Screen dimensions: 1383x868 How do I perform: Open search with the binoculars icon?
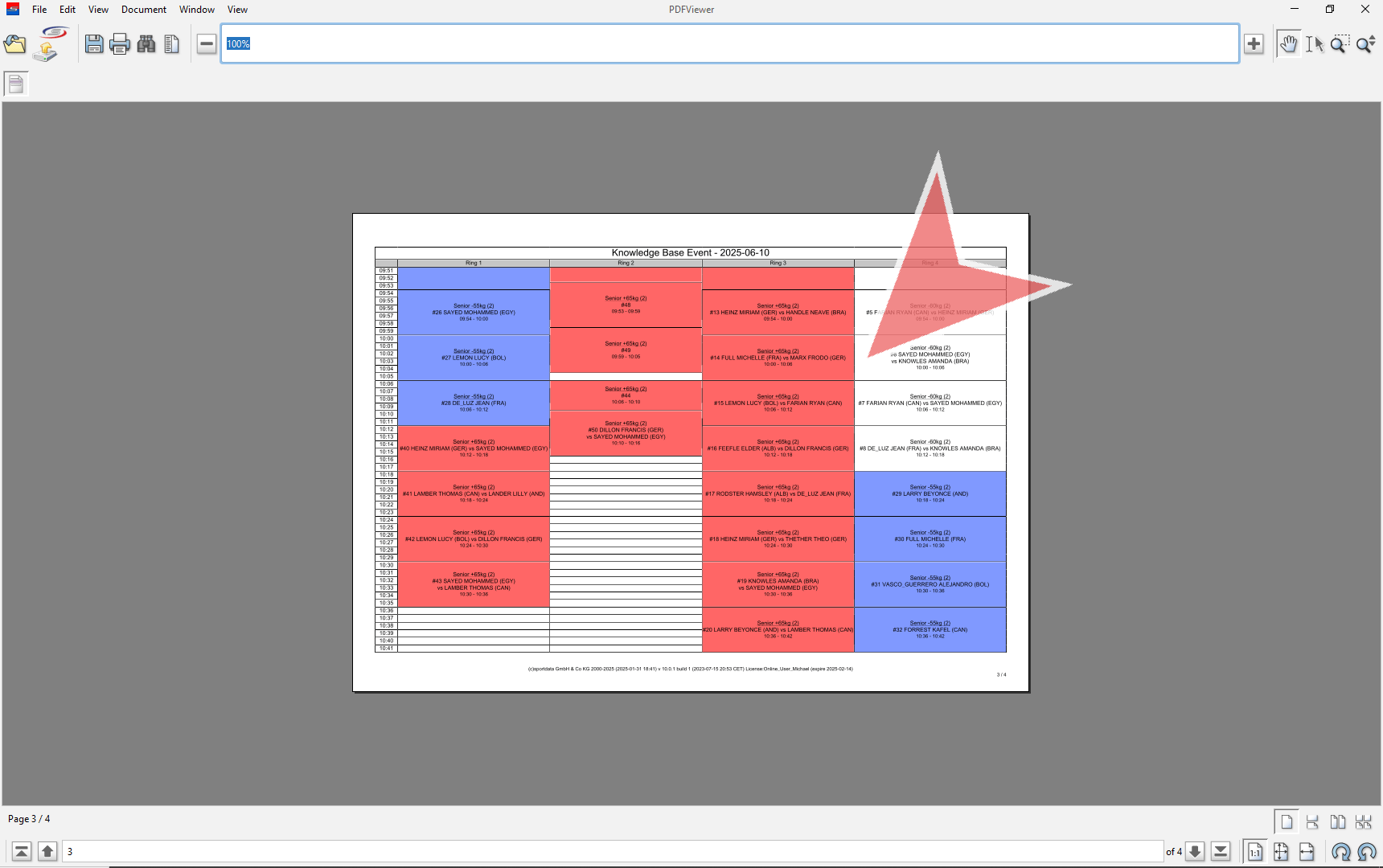click(x=146, y=44)
